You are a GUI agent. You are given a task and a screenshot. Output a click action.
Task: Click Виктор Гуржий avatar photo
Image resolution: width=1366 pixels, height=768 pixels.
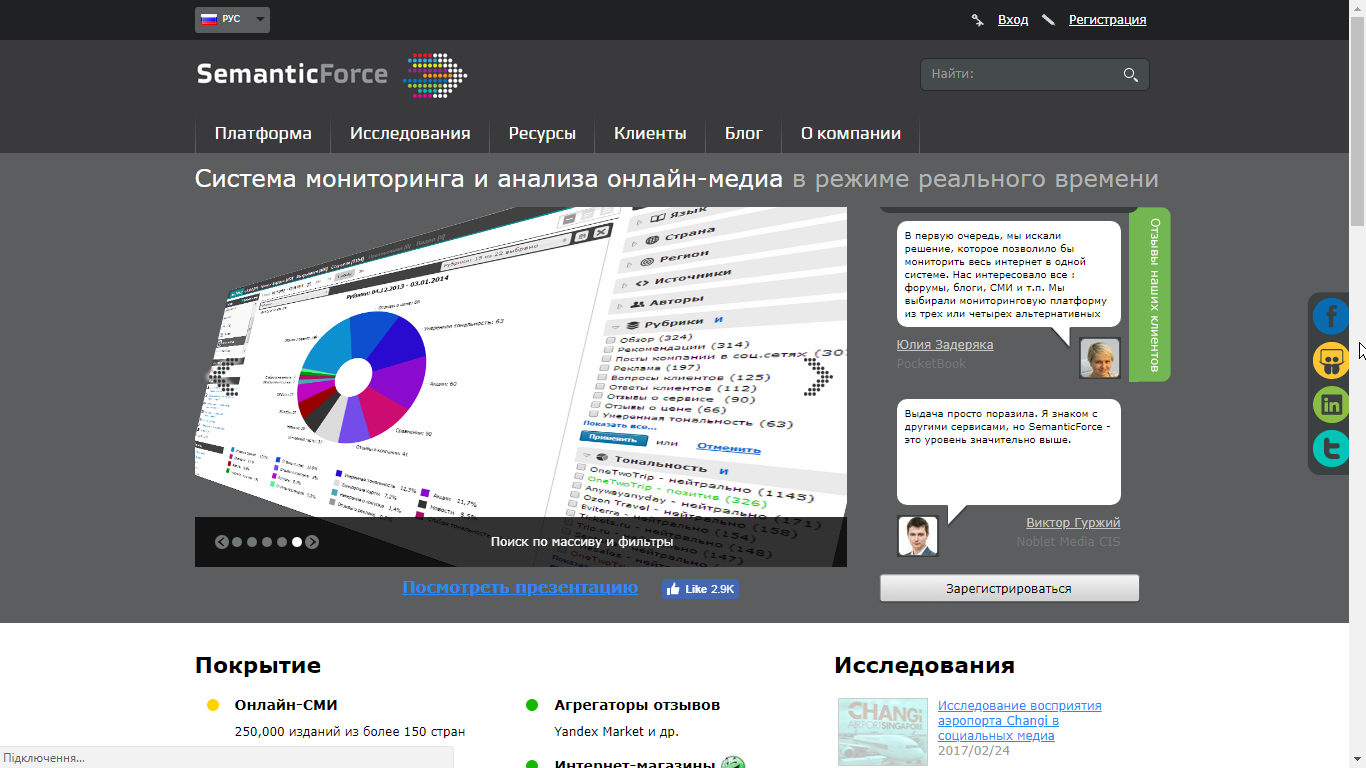918,536
